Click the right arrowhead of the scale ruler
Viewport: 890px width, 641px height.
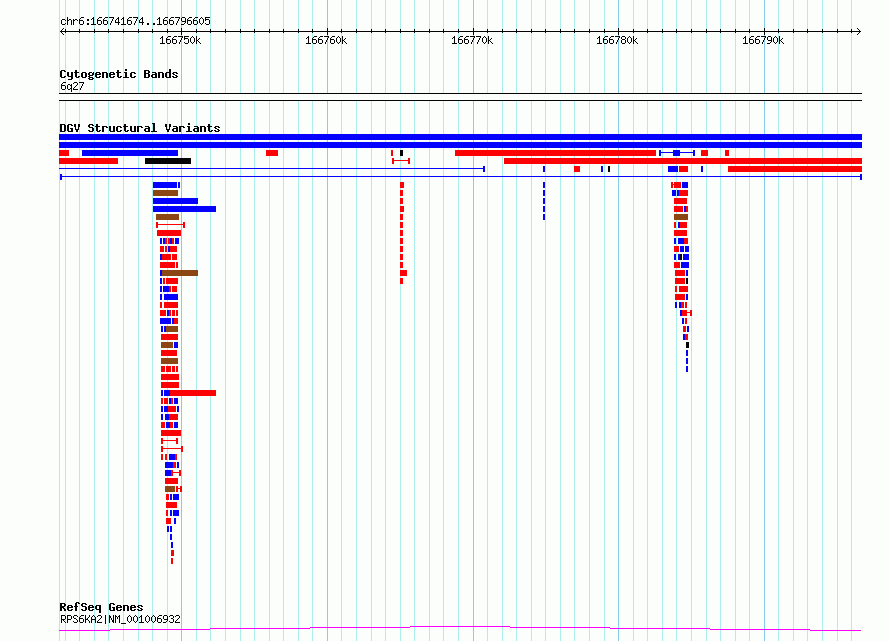[x=859, y=31]
